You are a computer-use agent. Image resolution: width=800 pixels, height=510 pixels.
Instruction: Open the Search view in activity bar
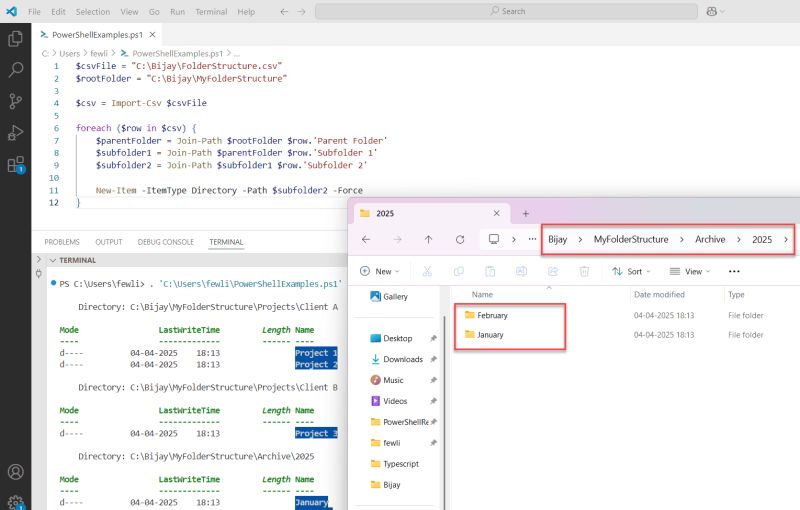[15, 69]
